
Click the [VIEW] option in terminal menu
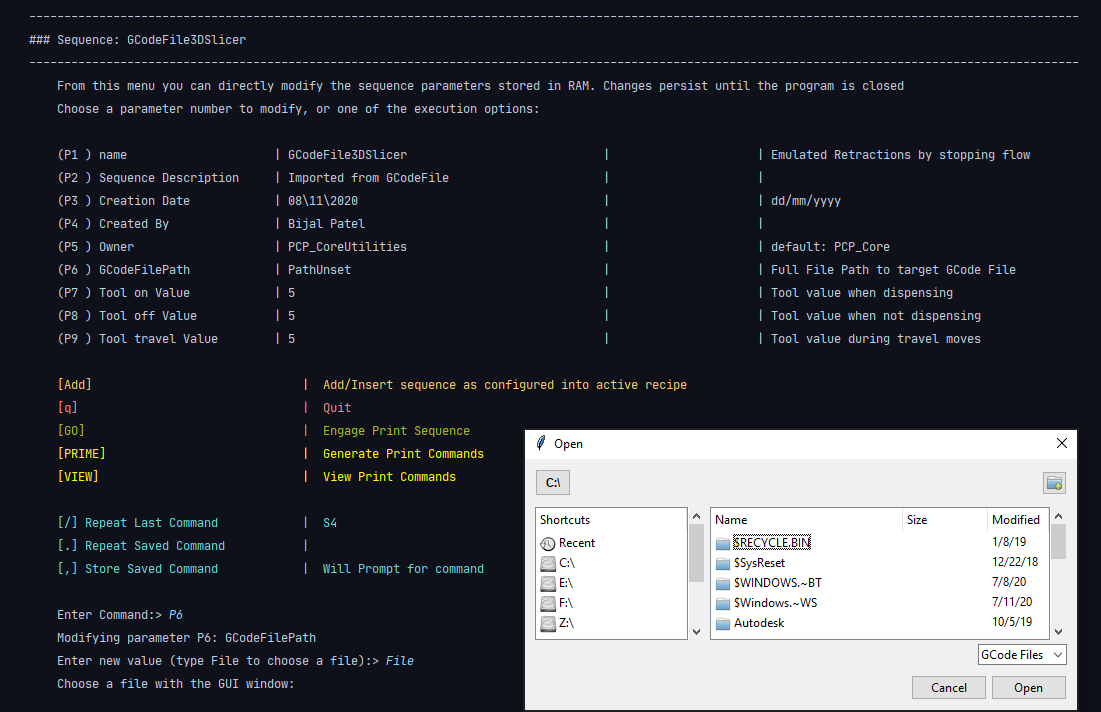pos(78,477)
